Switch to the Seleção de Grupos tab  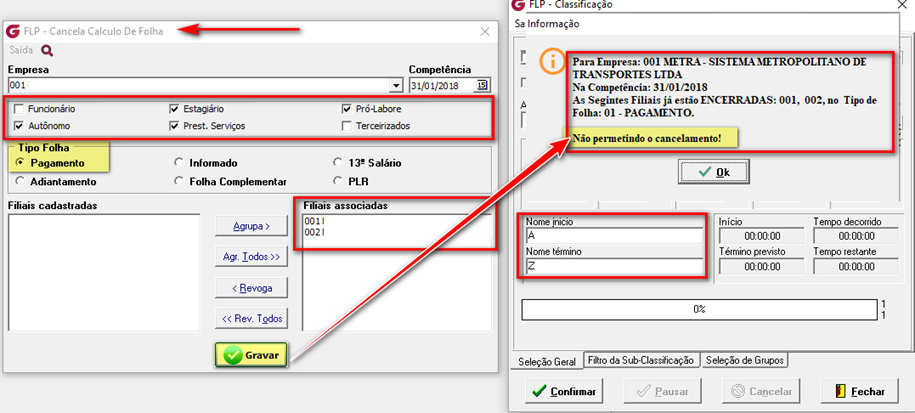tap(746, 360)
